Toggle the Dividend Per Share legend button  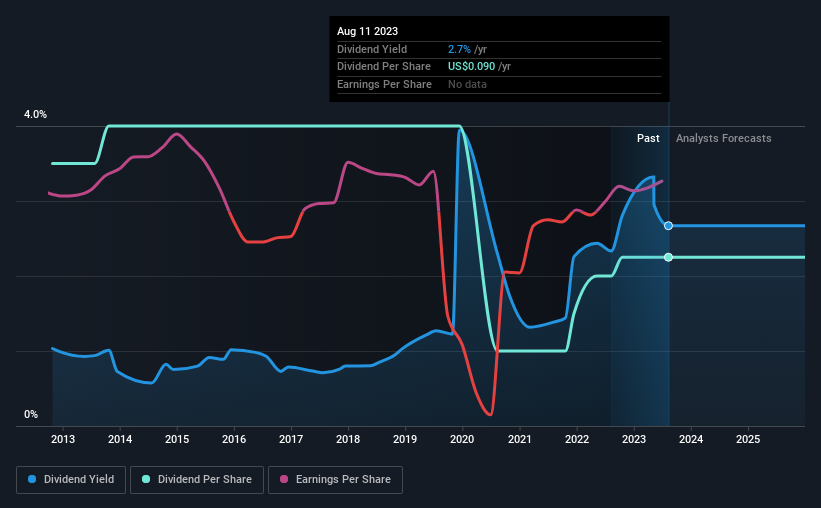(197, 480)
